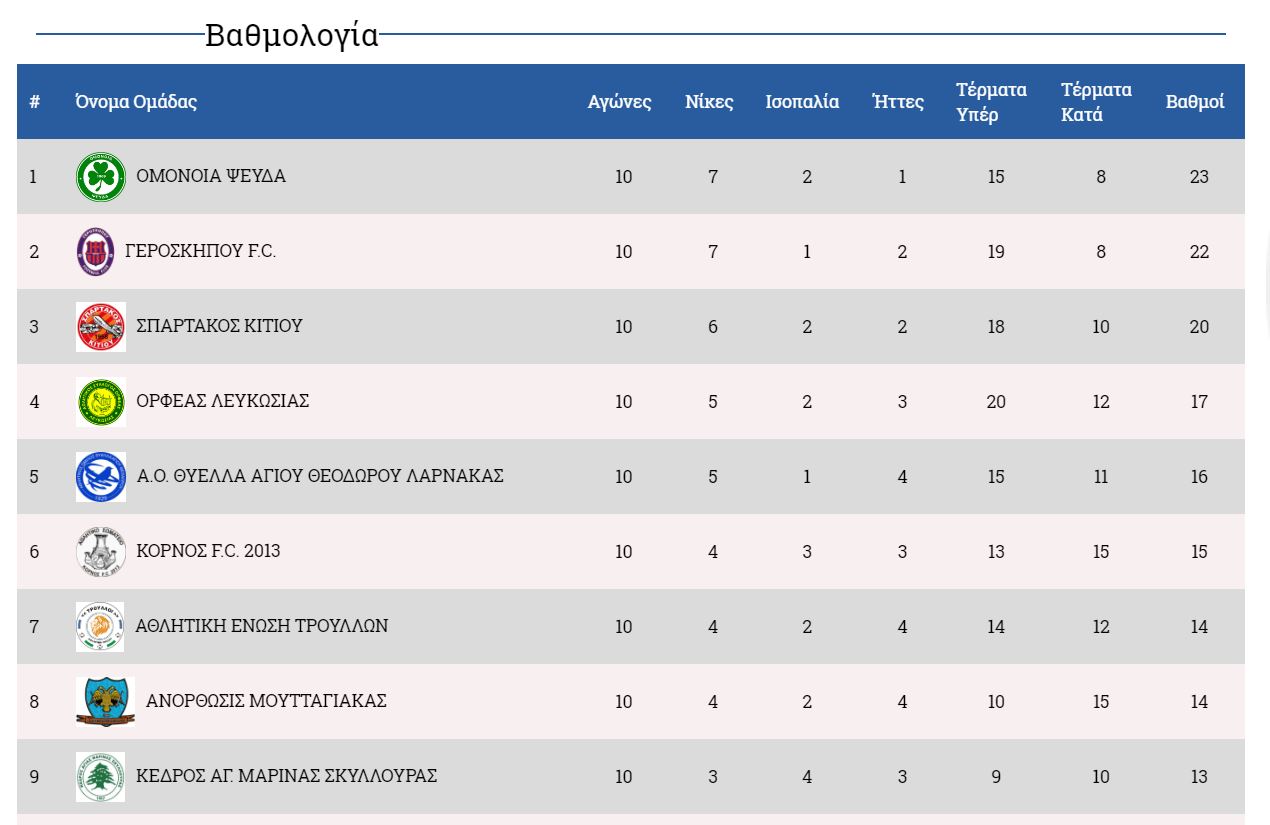Click the Geroskipou F.C. purple crest
1270x825 pixels.
[95, 252]
